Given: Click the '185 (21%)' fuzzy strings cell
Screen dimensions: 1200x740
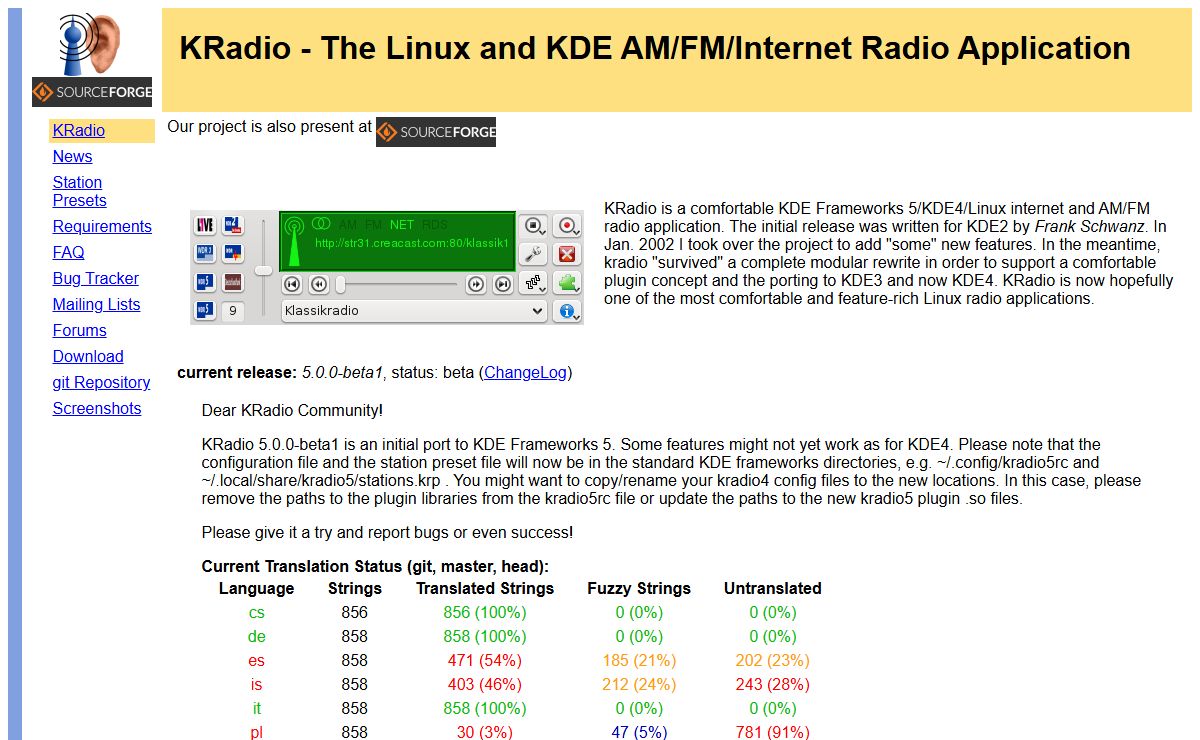Looking at the screenshot, I should click(639, 661).
